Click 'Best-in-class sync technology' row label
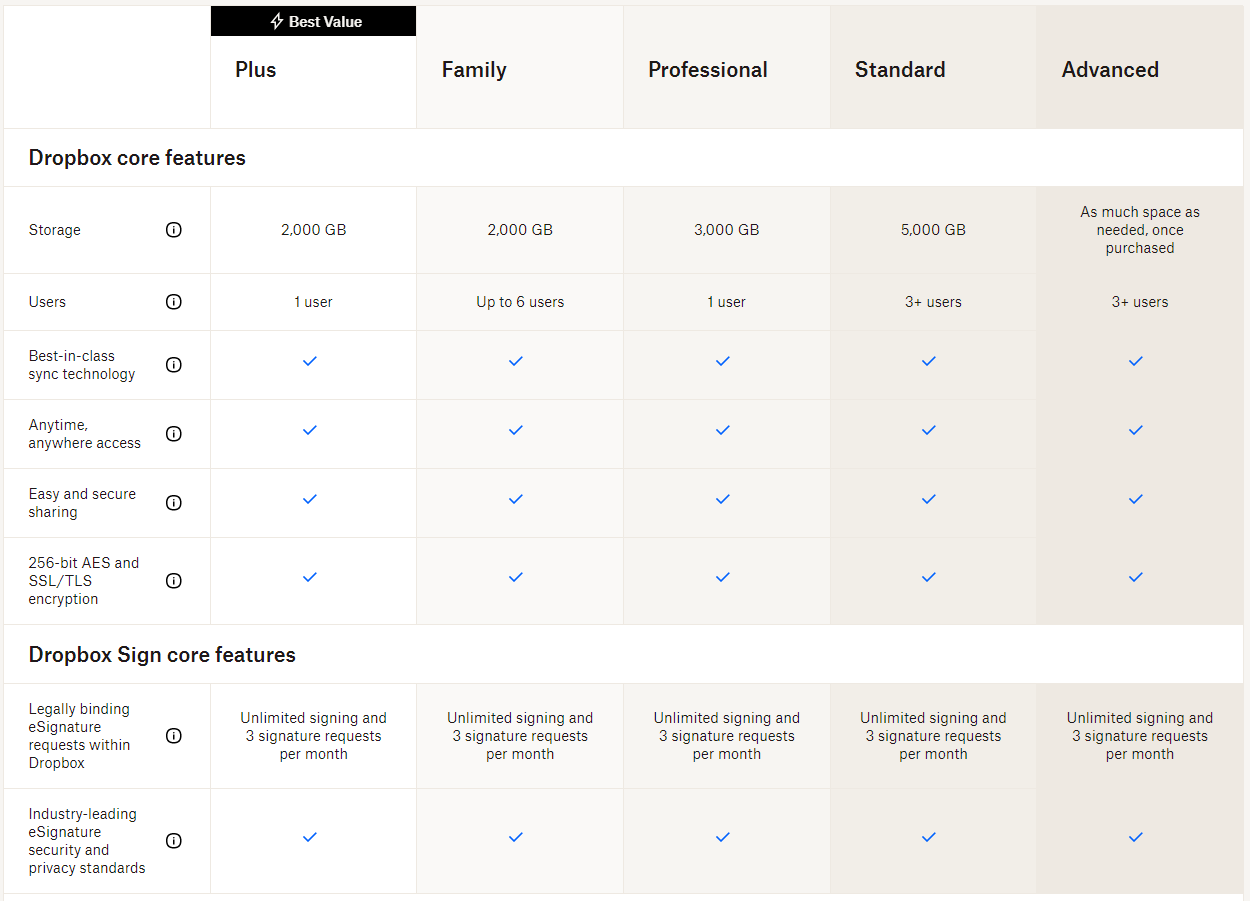This screenshot has height=902, width=1251. tap(82, 365)
